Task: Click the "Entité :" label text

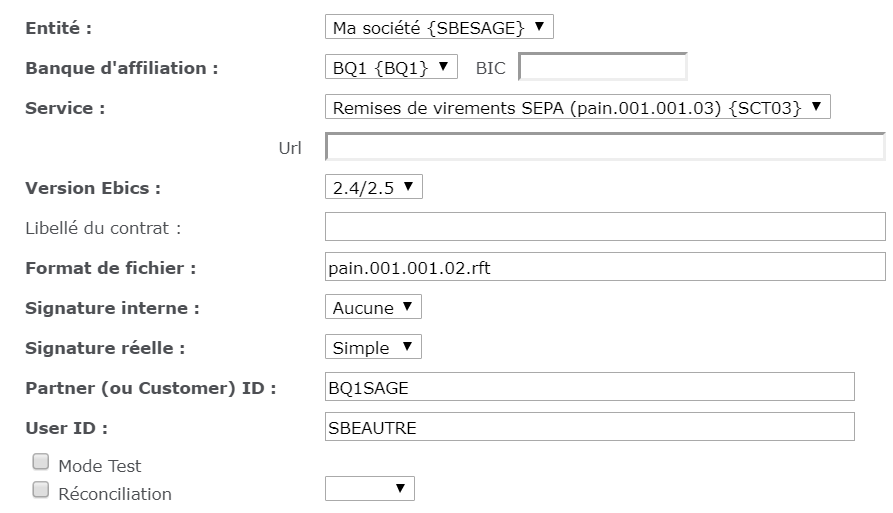Action: pyautogui.click(x=58, y=28)
